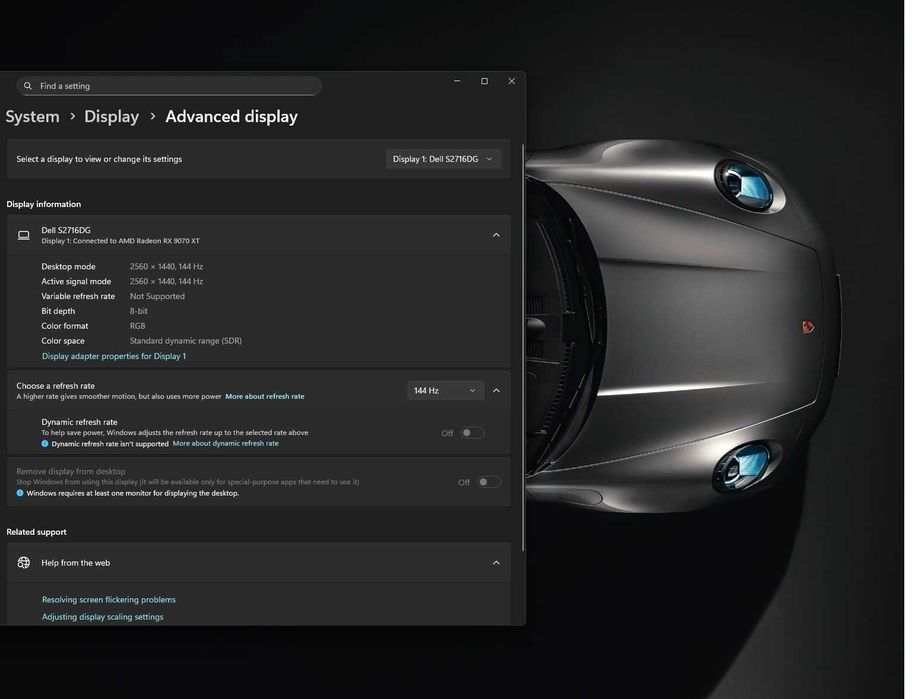
Task: Click the Related support heading
Action: 36,532
